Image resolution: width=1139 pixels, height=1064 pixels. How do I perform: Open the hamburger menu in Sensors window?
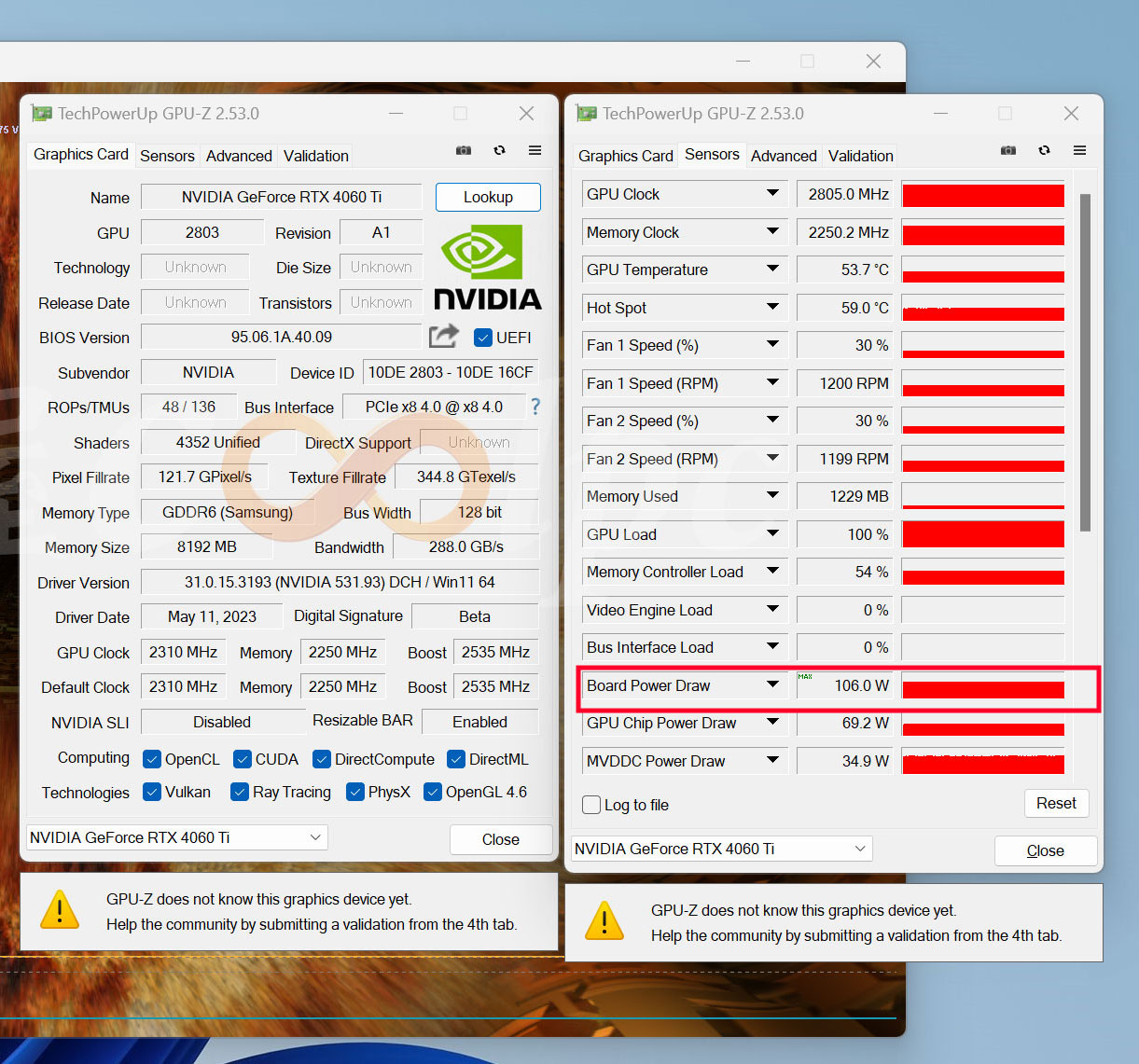[x=1079, y=150]
